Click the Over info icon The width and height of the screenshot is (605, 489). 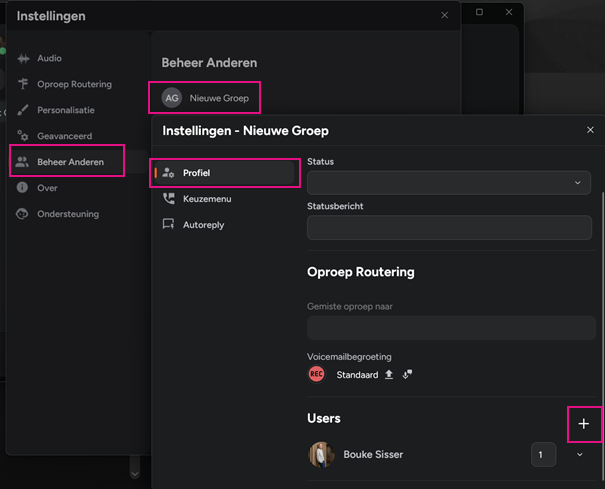tap(22, 188)
